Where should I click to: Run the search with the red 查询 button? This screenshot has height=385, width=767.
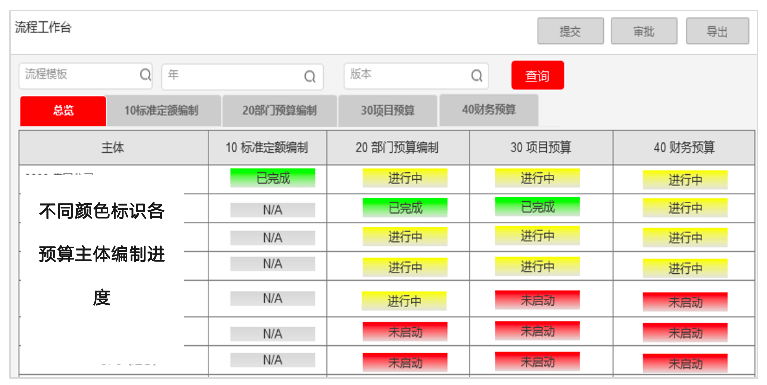tap(538, 75)
